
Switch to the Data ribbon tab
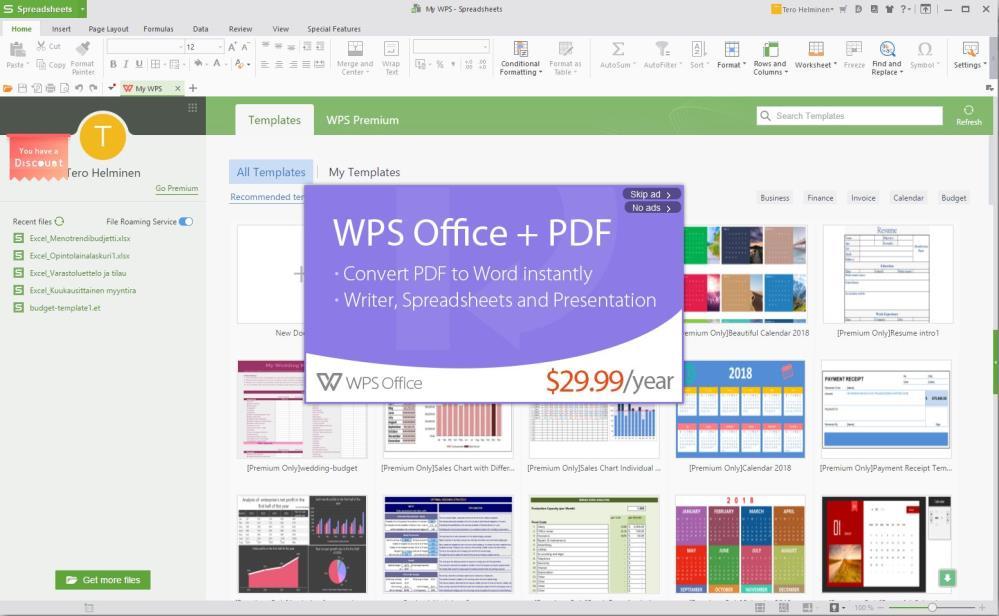201,29
